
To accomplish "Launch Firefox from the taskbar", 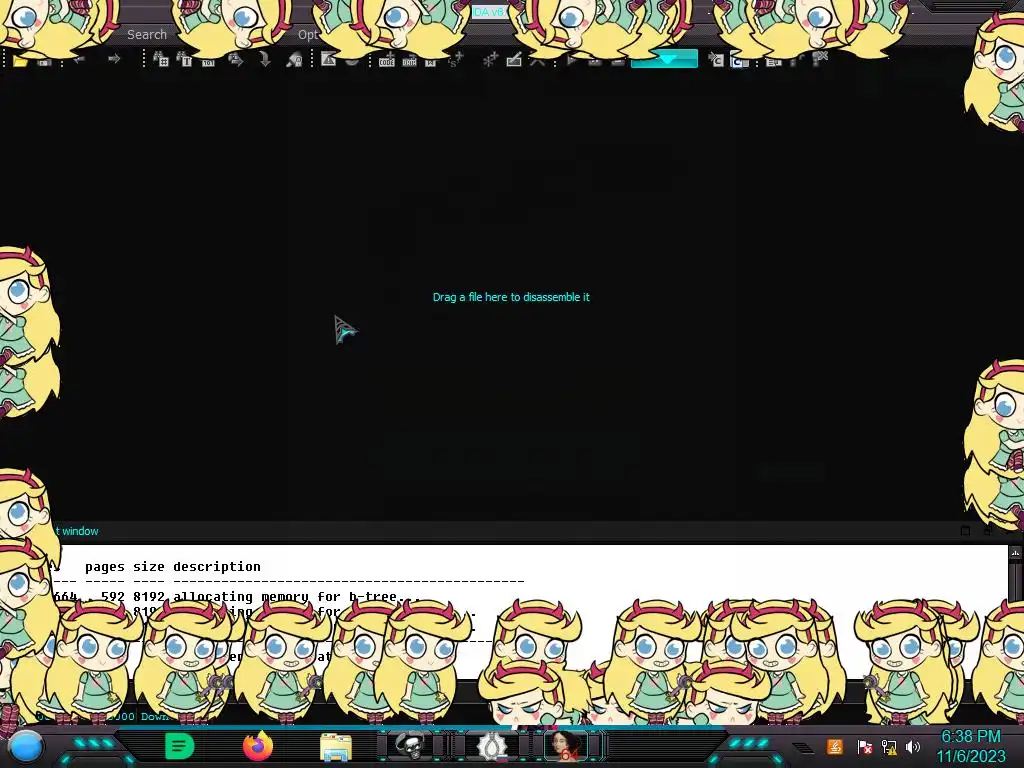I will [258, 746].
